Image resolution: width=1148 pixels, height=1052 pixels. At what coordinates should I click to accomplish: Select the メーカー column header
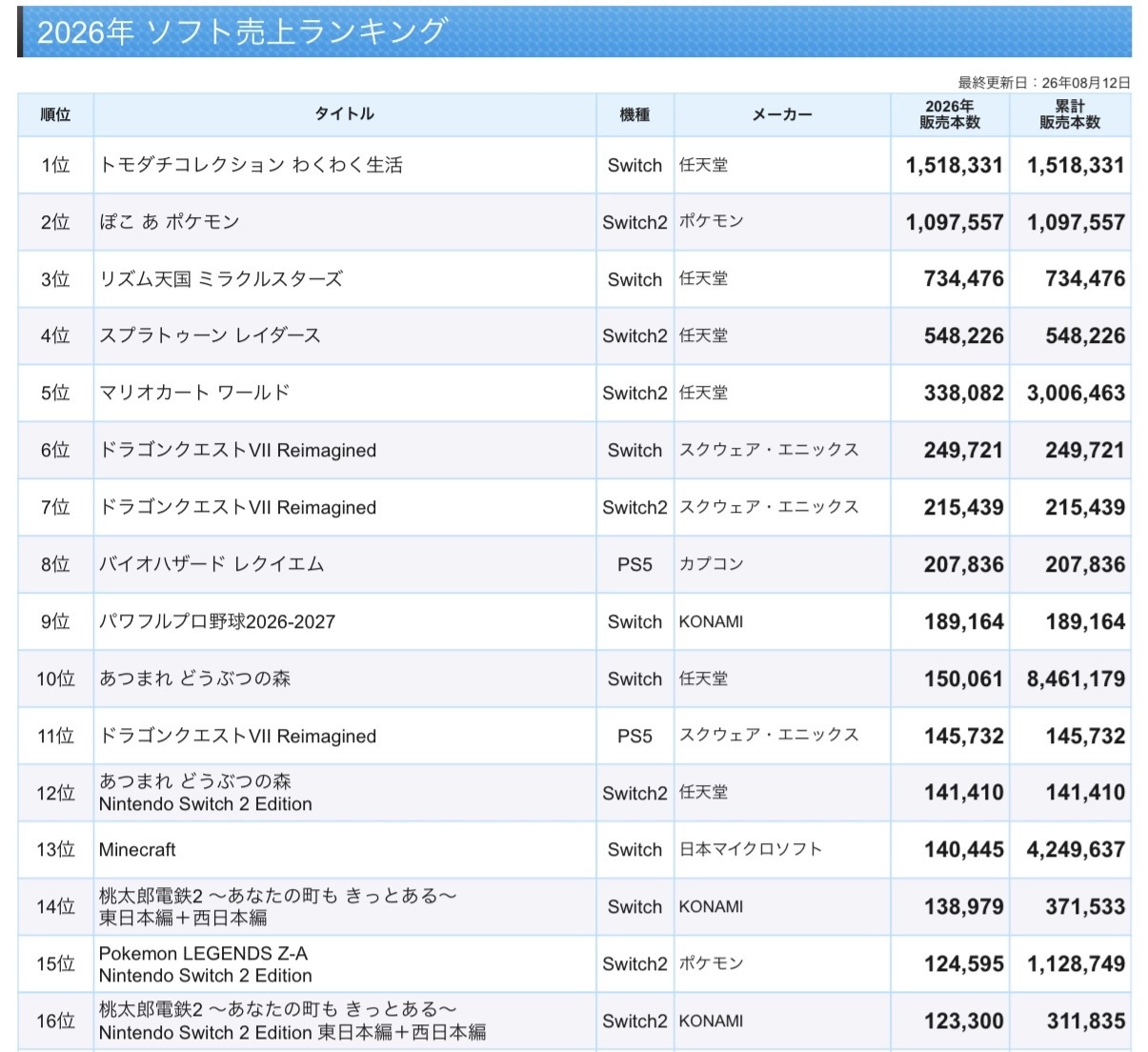pos(782,114)
